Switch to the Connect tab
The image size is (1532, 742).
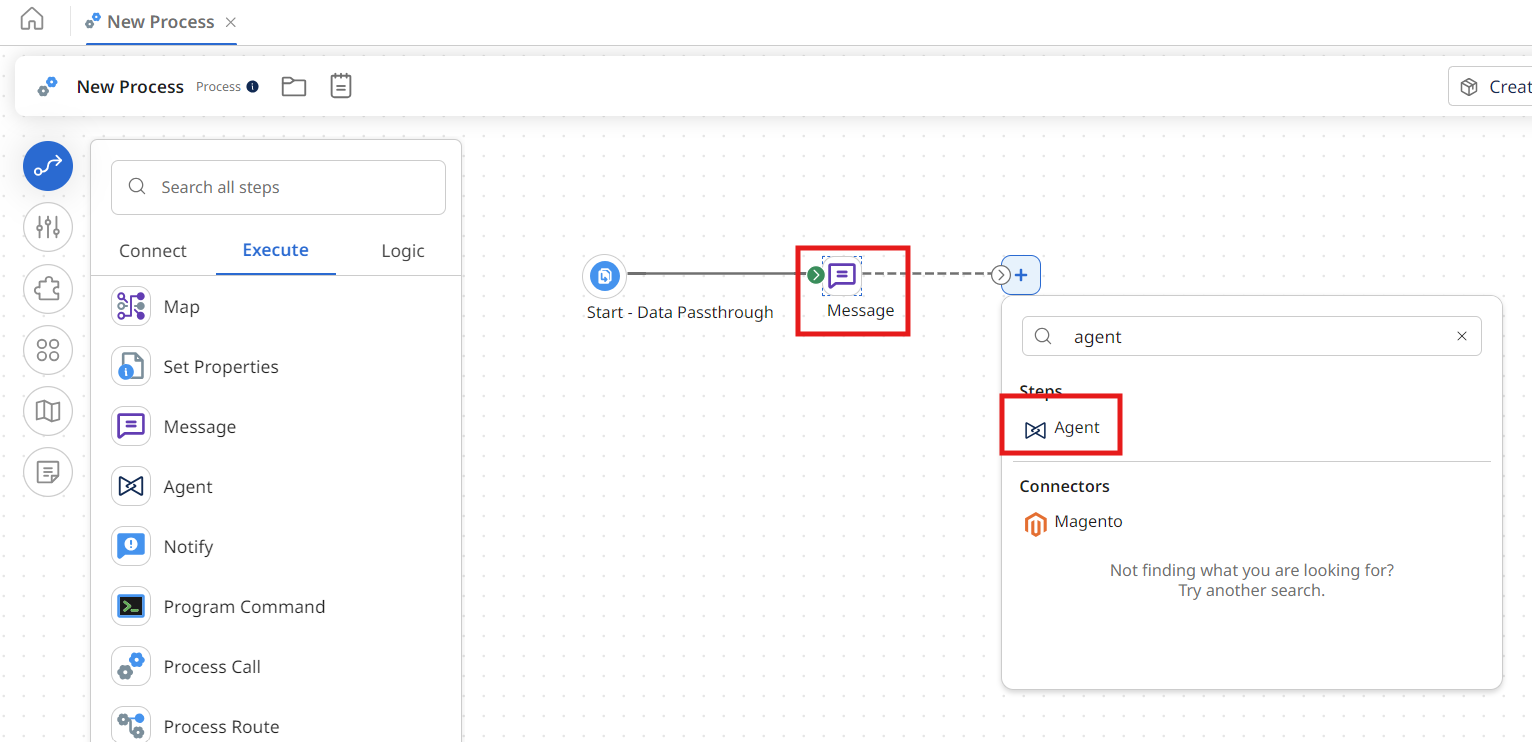point(153,251)
